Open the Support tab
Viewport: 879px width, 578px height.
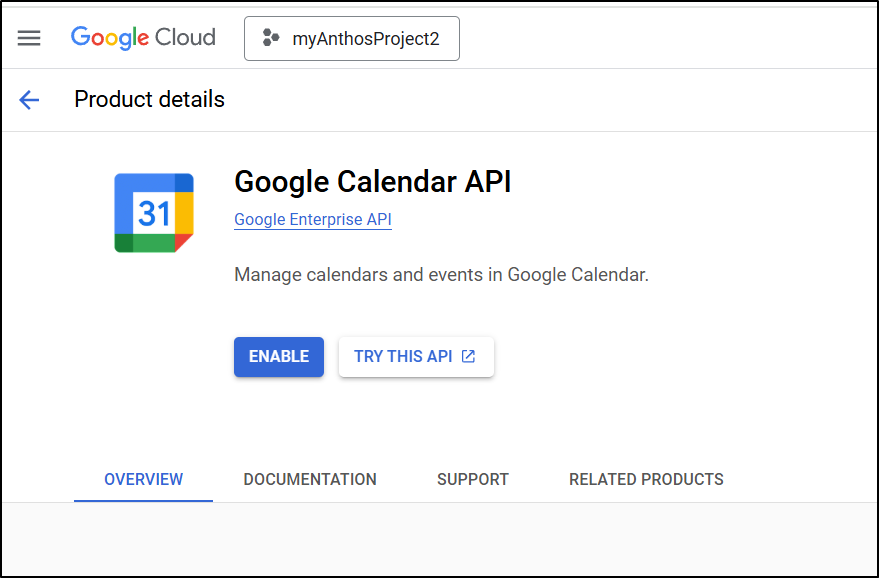(473, 479)
